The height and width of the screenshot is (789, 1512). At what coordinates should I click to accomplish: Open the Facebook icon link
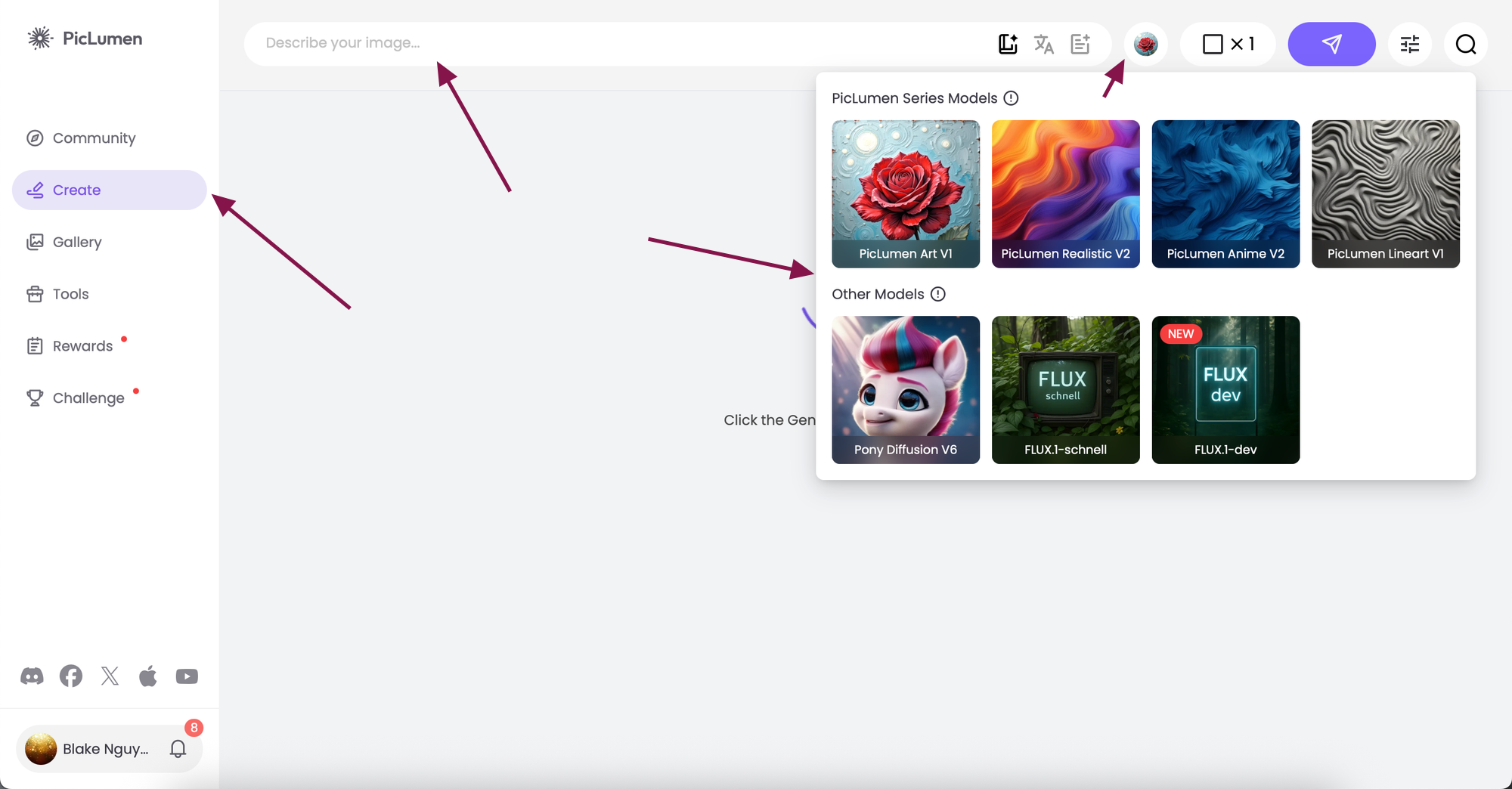[71, 676]
